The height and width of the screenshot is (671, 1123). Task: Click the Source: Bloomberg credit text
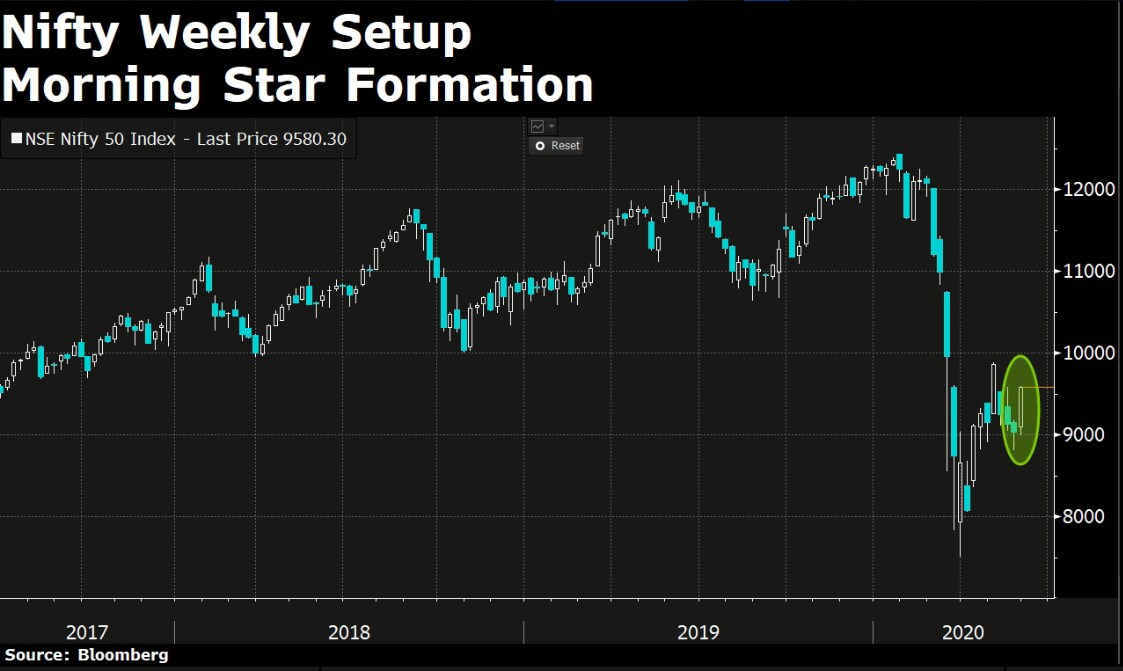pos(85,655)
